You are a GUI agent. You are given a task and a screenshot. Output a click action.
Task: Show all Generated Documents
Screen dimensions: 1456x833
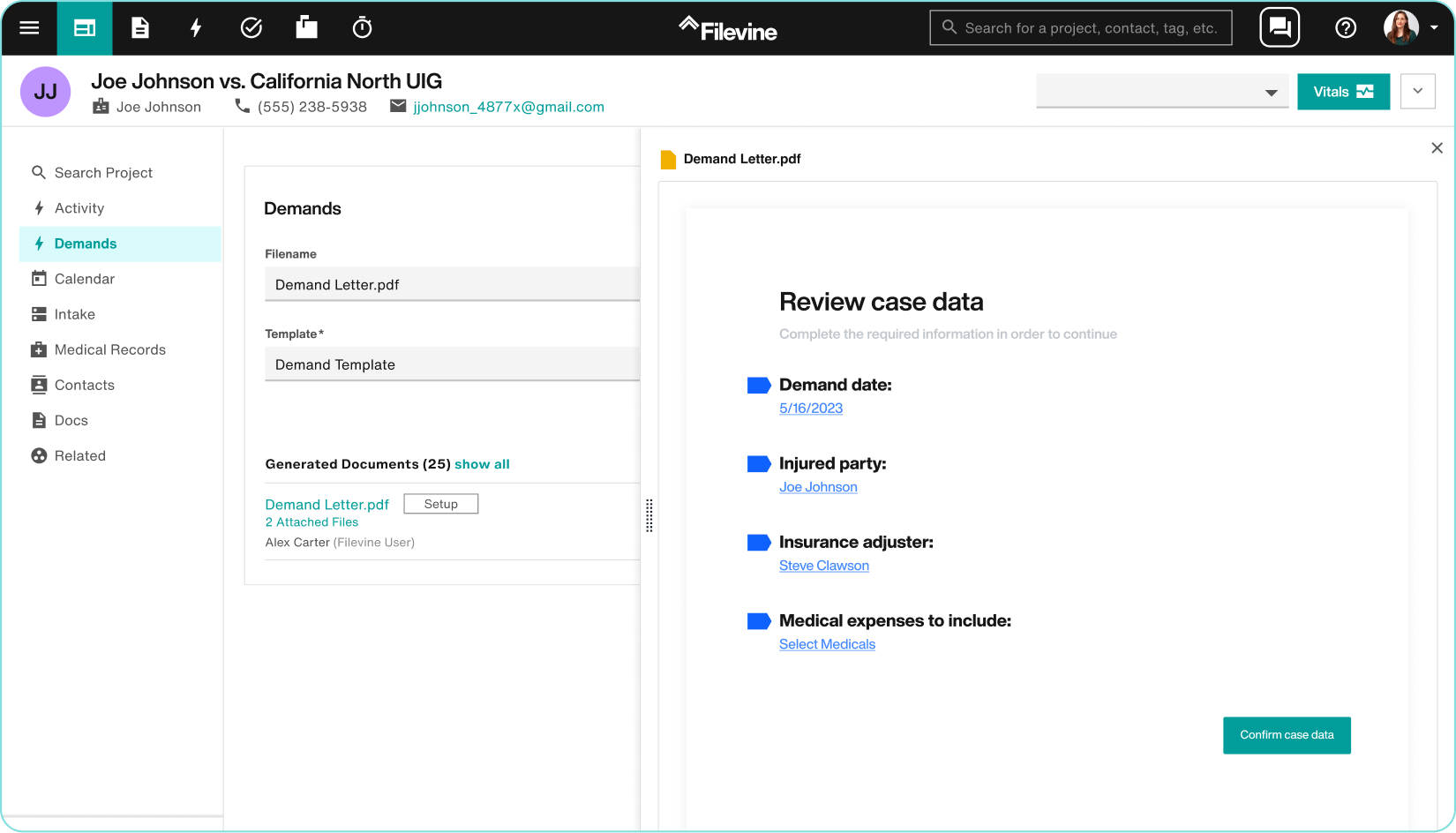coord(482,463)
